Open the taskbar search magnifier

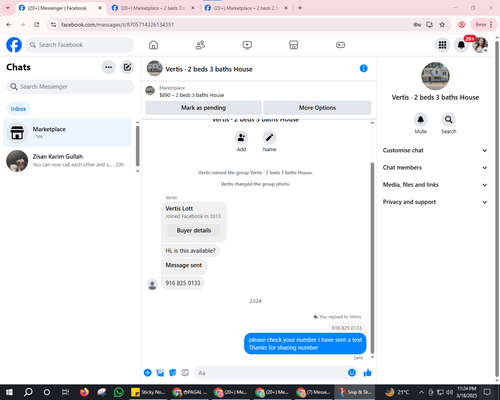28,392
